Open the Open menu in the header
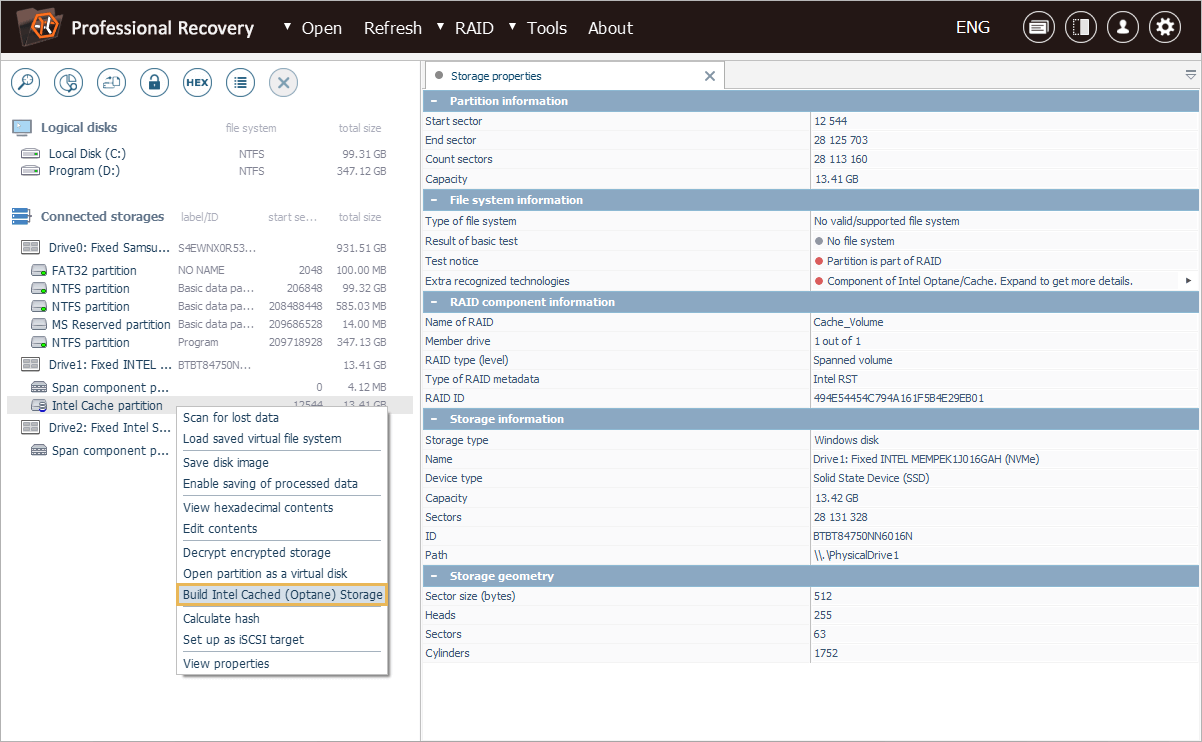The height and width of the screenshot is (742, 1202). coord(322,28)
